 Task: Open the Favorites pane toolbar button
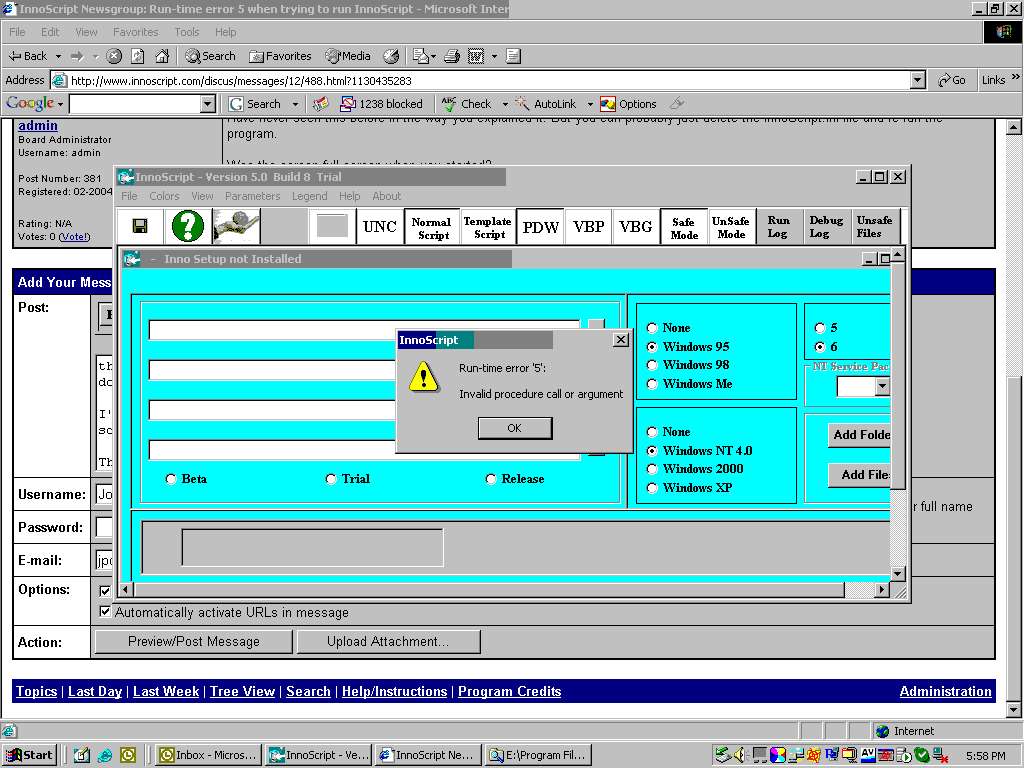pyautogui.click(x=280, y=56)
